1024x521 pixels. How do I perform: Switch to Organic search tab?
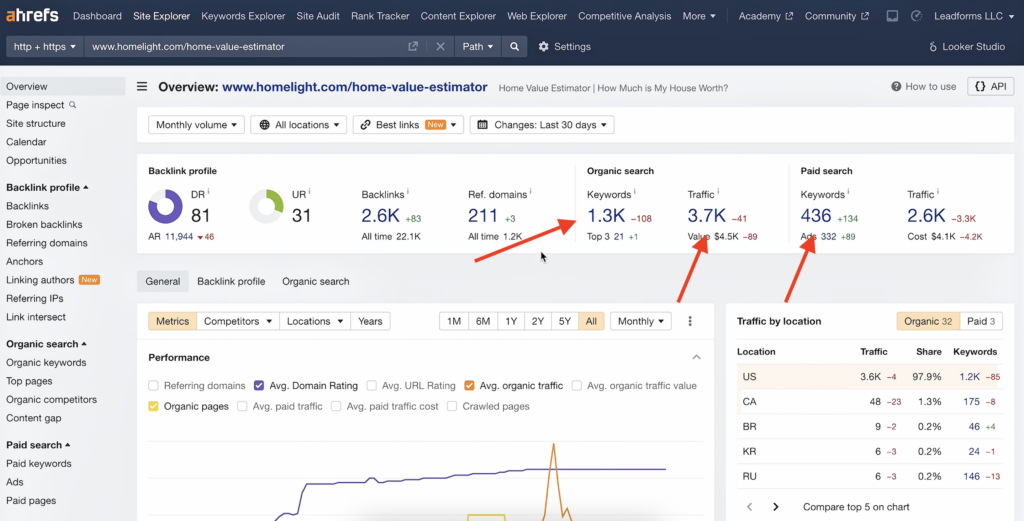click(x=315, y=281)
